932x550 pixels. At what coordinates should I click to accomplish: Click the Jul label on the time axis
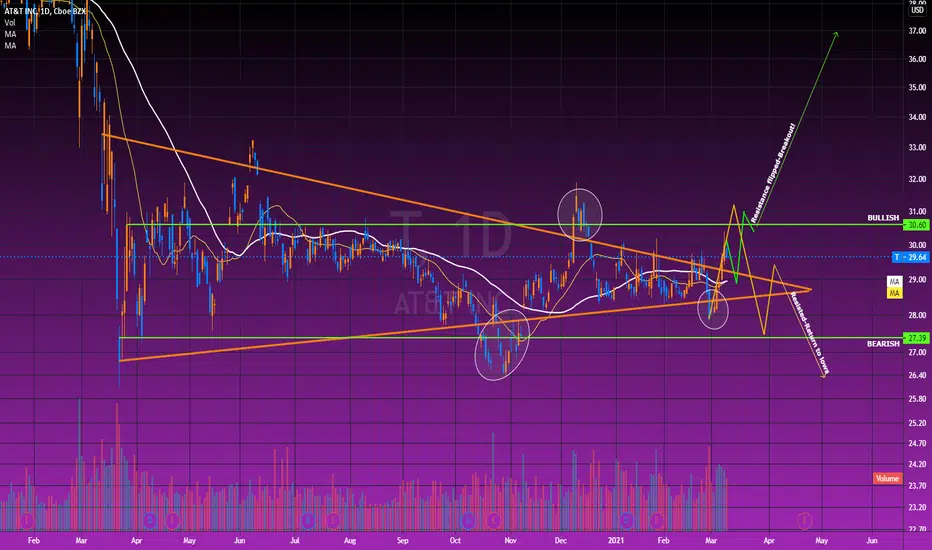coord(295,540)
